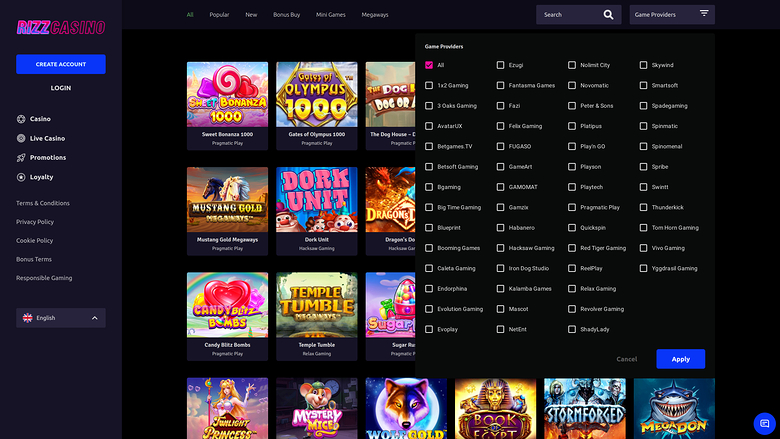Open Sweet Bonanza 1000 game thumbnail
Viewport: 780px width, 439px height.
point(227,94)
